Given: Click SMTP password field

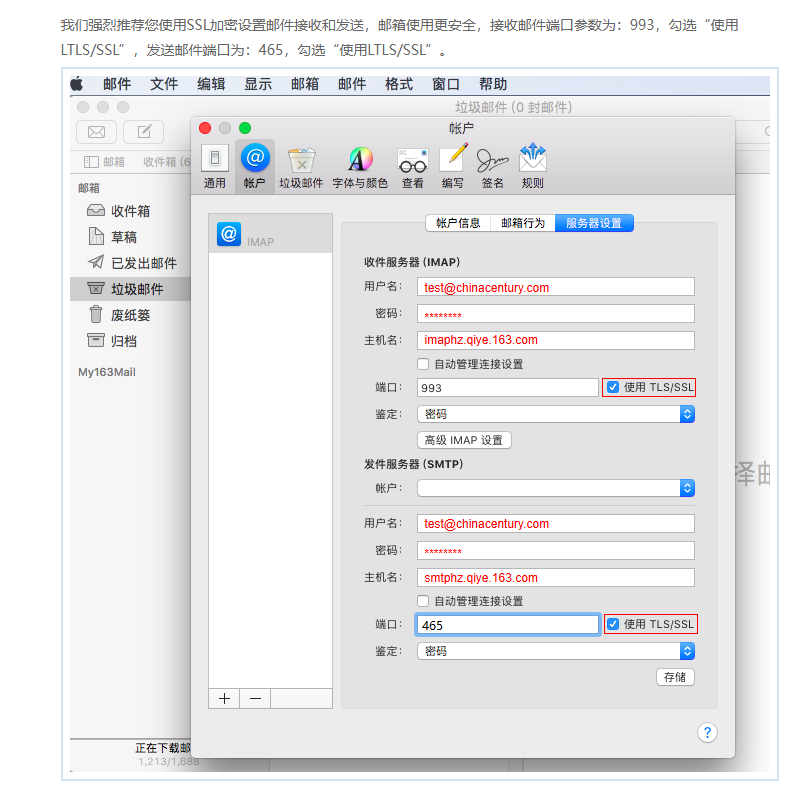Looking at the screenshot, I should [x=556, y=550].
